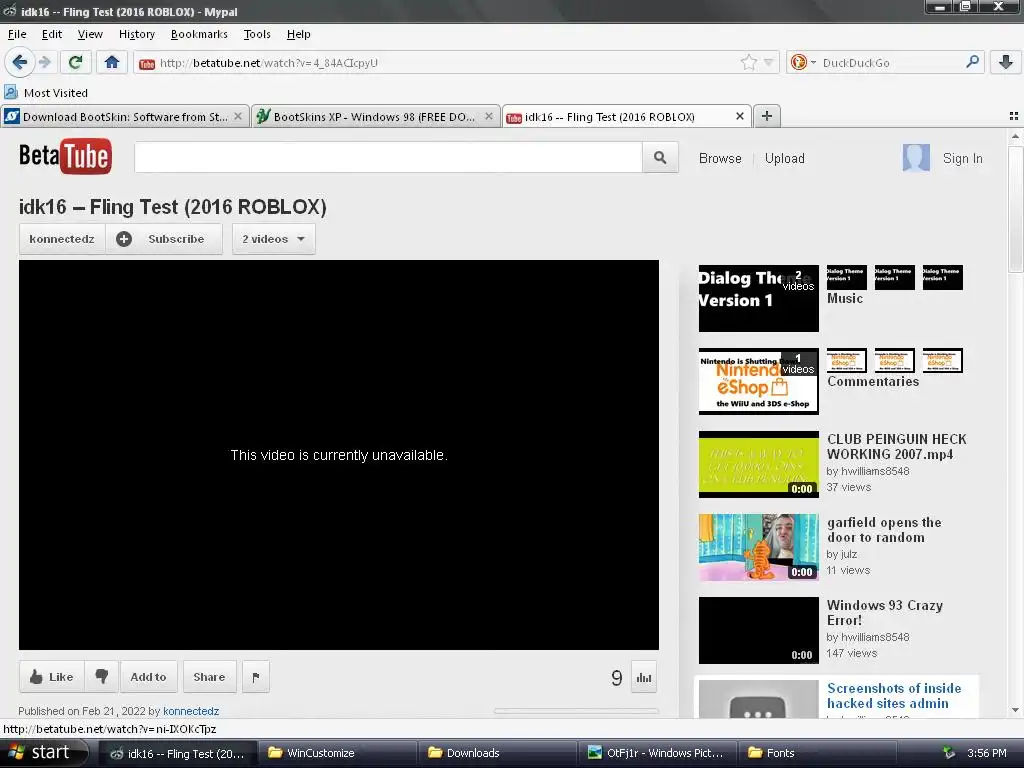Viewport: 1024px width, 768px height.
Task: Dislike the video with thumbs down
Action: 102,677
